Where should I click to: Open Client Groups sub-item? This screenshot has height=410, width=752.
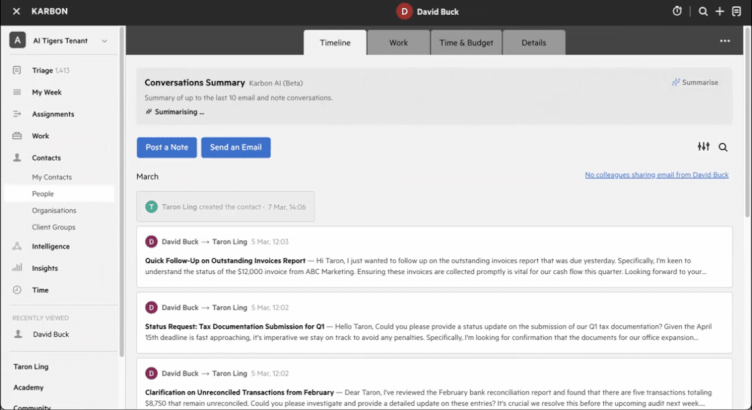click(53, 227)
